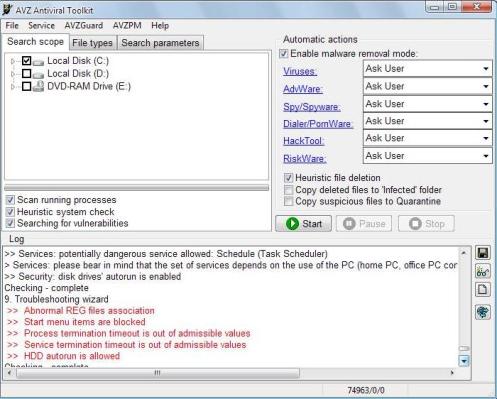Click the HackTool link
The image size is (497, 399).
304,141
